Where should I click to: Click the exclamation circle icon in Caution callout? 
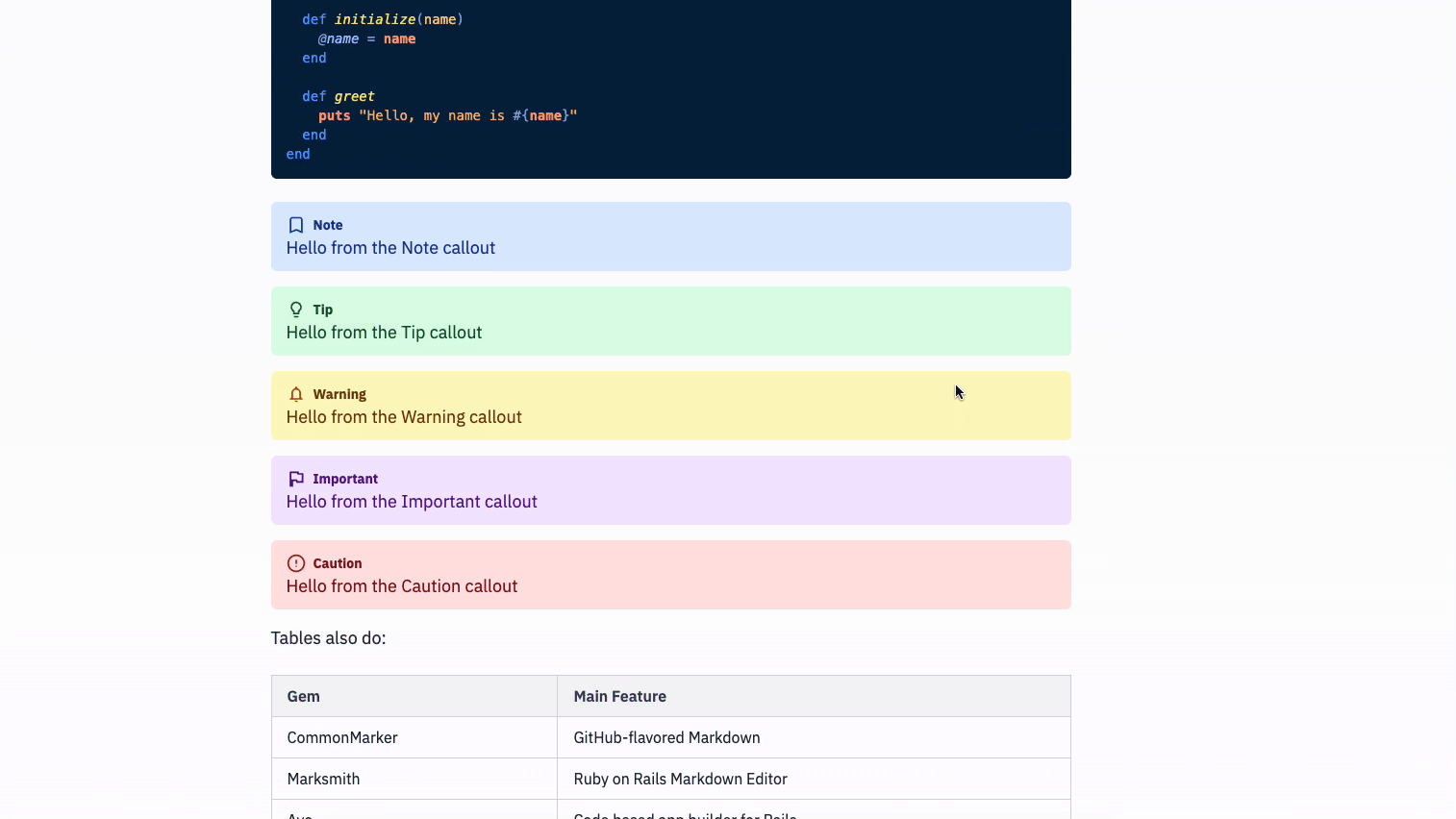[x=296, y=563]
